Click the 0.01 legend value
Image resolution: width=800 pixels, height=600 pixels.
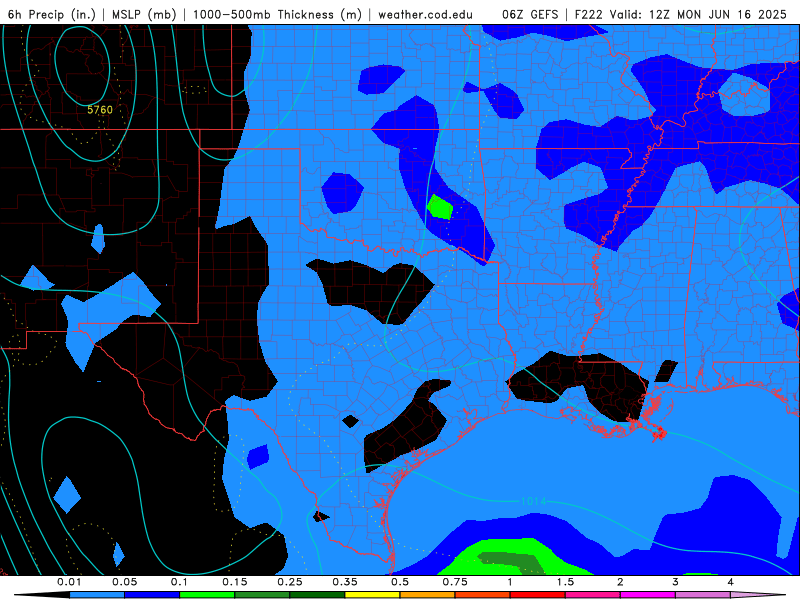[x=69, y=582]
